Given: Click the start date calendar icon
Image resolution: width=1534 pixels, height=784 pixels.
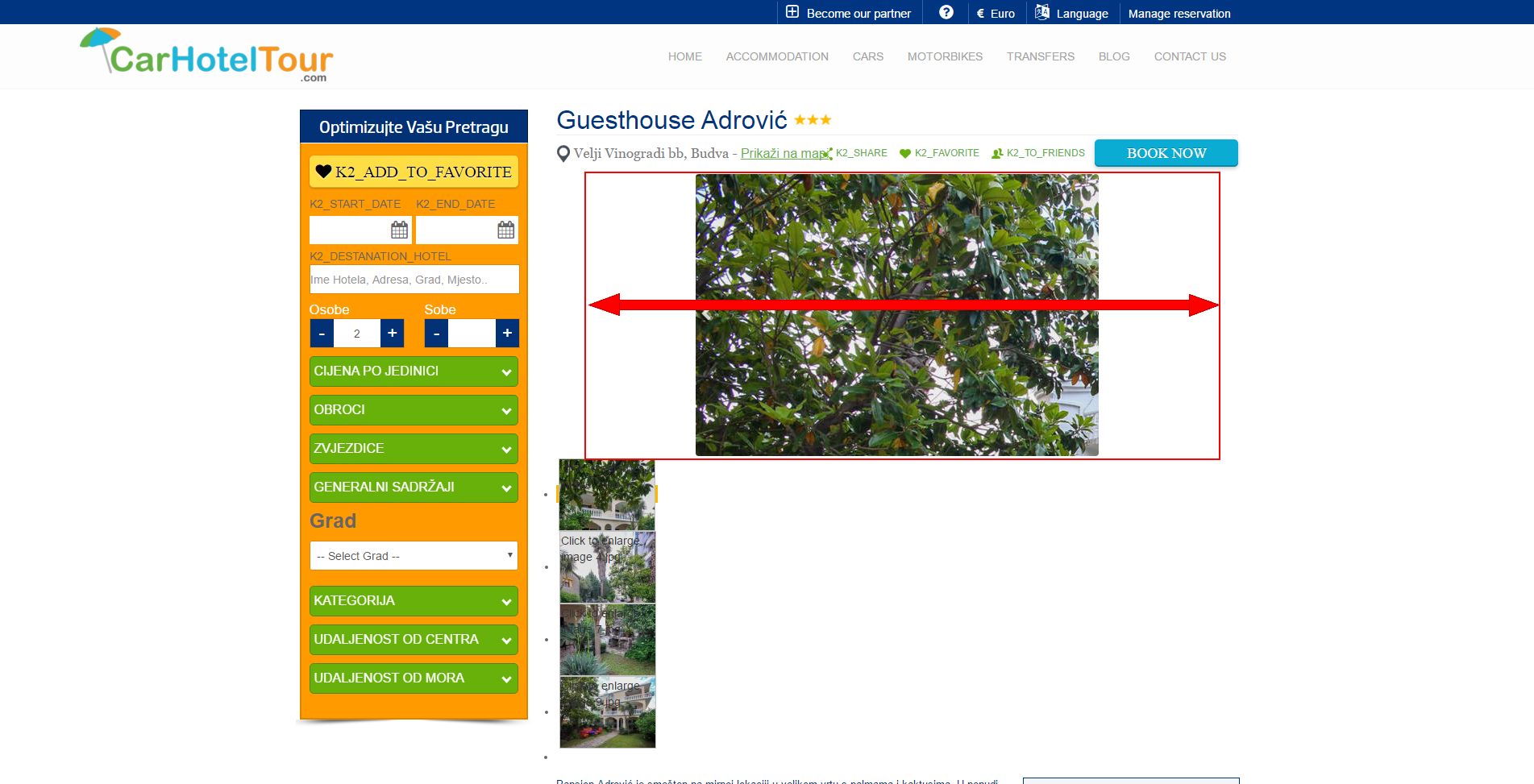Looking at the screenshot, I should coord(399,230).
